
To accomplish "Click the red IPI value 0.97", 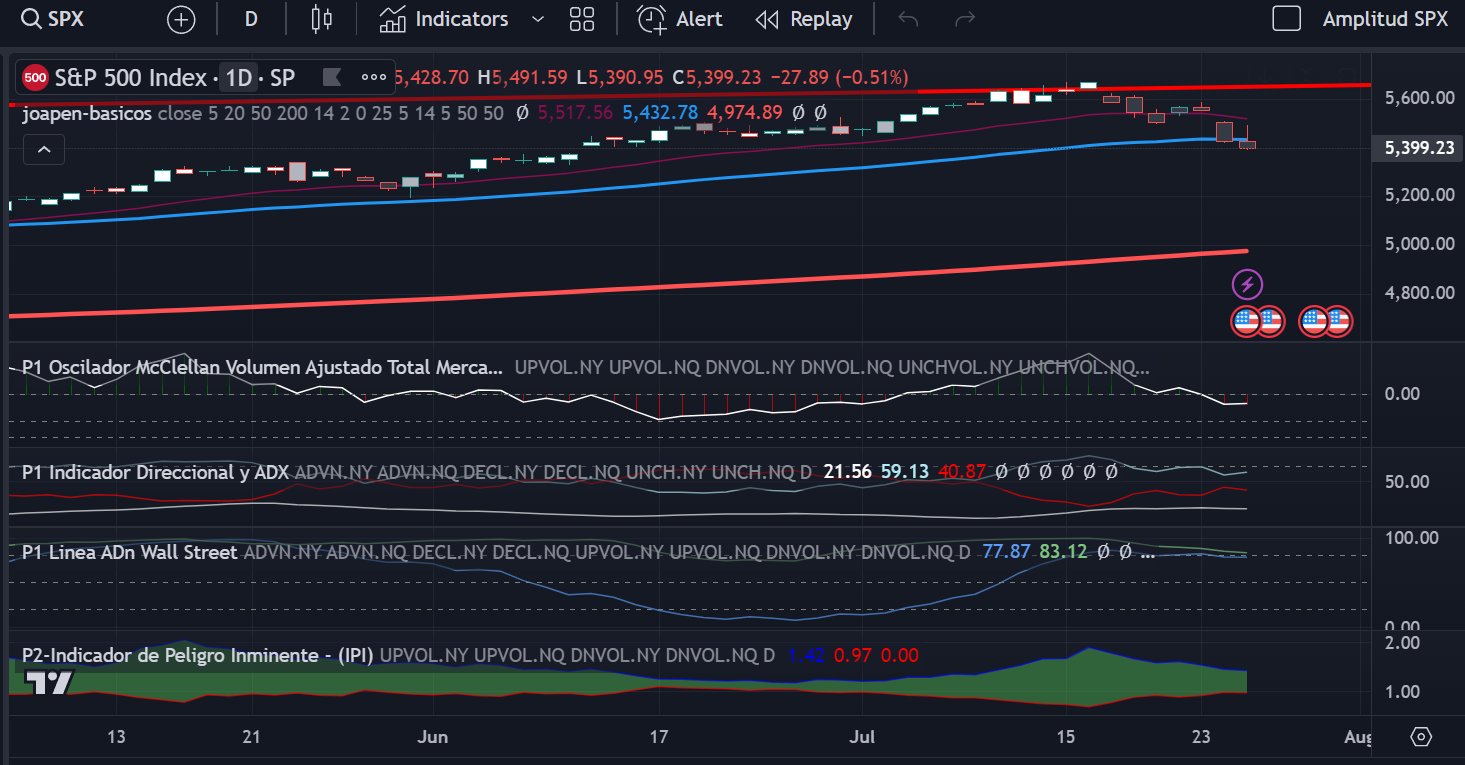I will pyautogui.click(x=852, y=656).
